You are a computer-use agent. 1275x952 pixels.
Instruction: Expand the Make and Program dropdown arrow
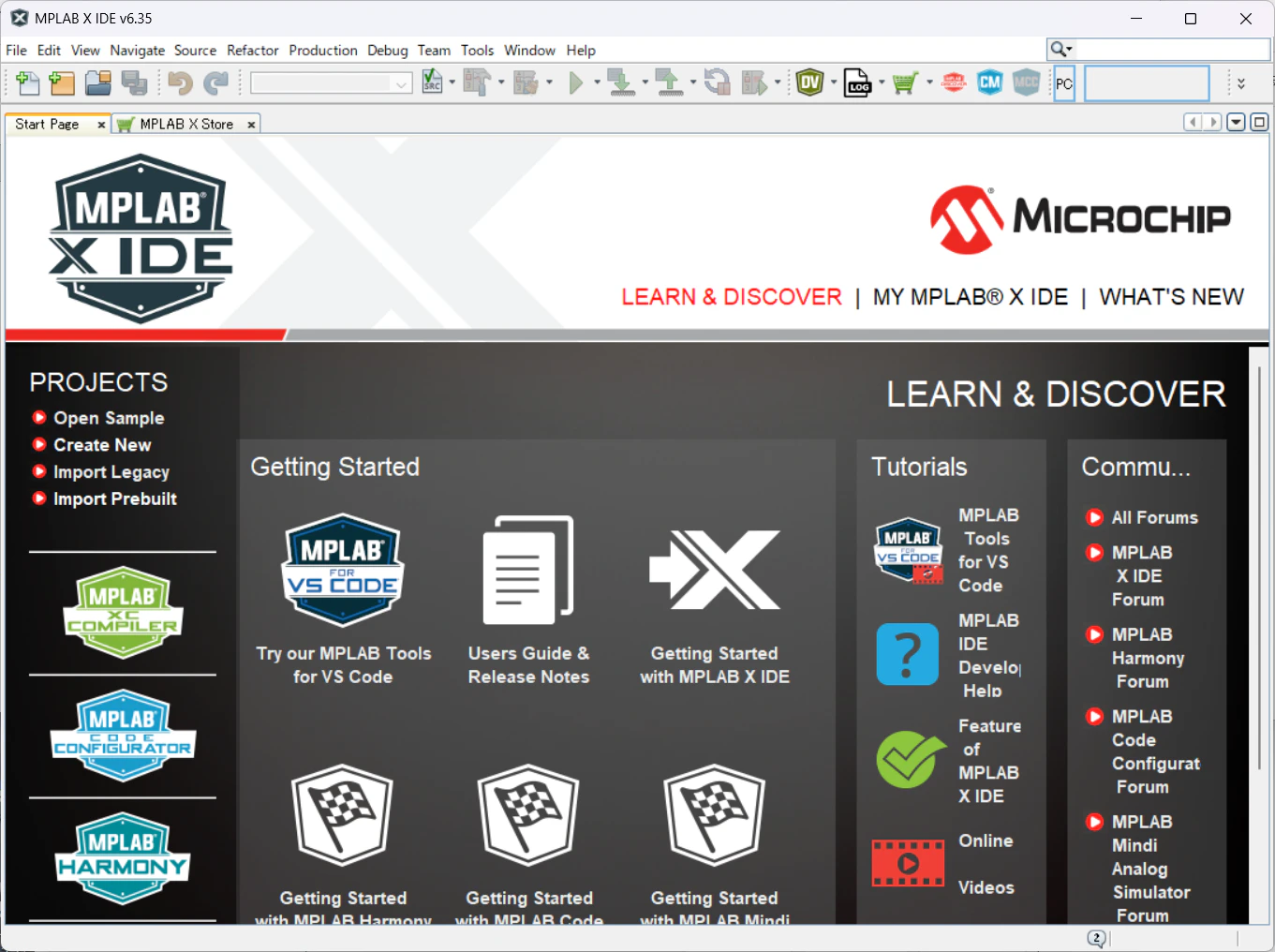tap(645, 82)
